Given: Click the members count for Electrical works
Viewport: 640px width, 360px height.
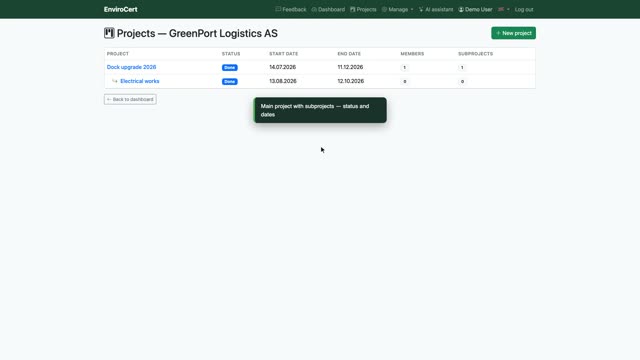Looking at the screenshot, I should pos(404,82).
